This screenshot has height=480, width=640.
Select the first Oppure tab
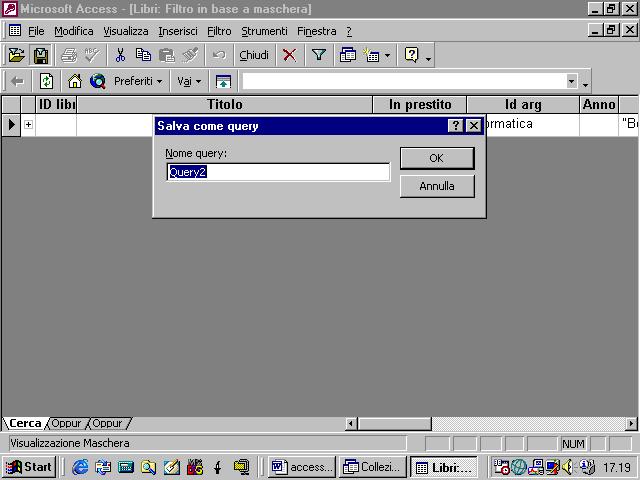pyautogui.click(x=67, y=423)
